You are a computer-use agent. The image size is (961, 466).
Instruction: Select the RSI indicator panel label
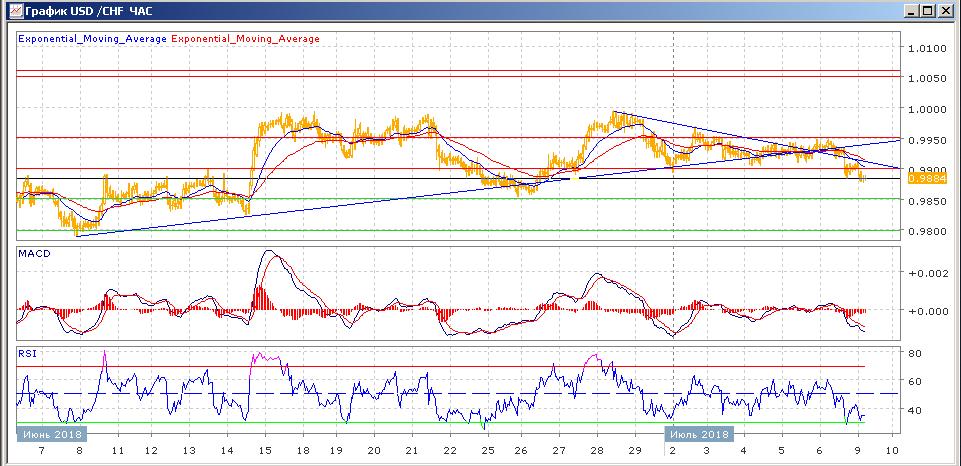pos(27,352)
